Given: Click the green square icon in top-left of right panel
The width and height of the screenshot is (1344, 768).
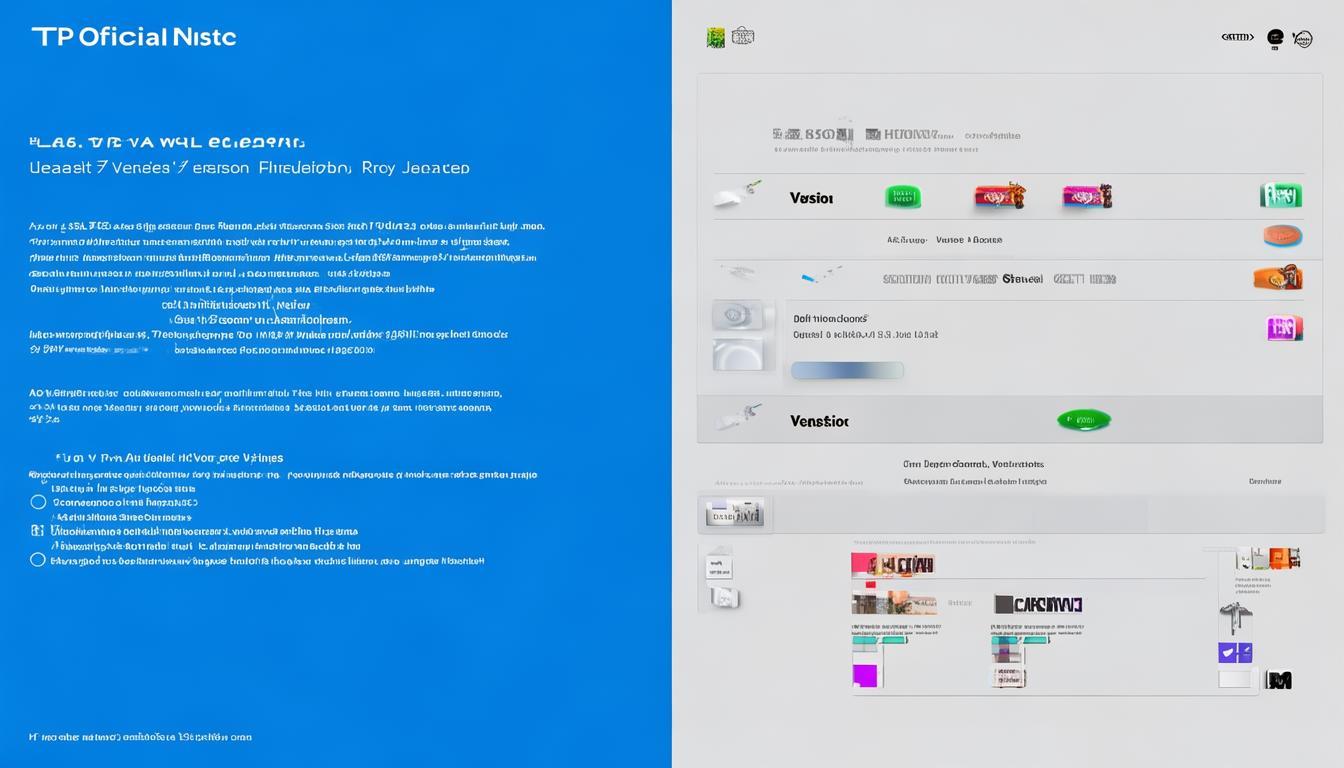Looking at the screenshot, I should (x=715, y=38).
